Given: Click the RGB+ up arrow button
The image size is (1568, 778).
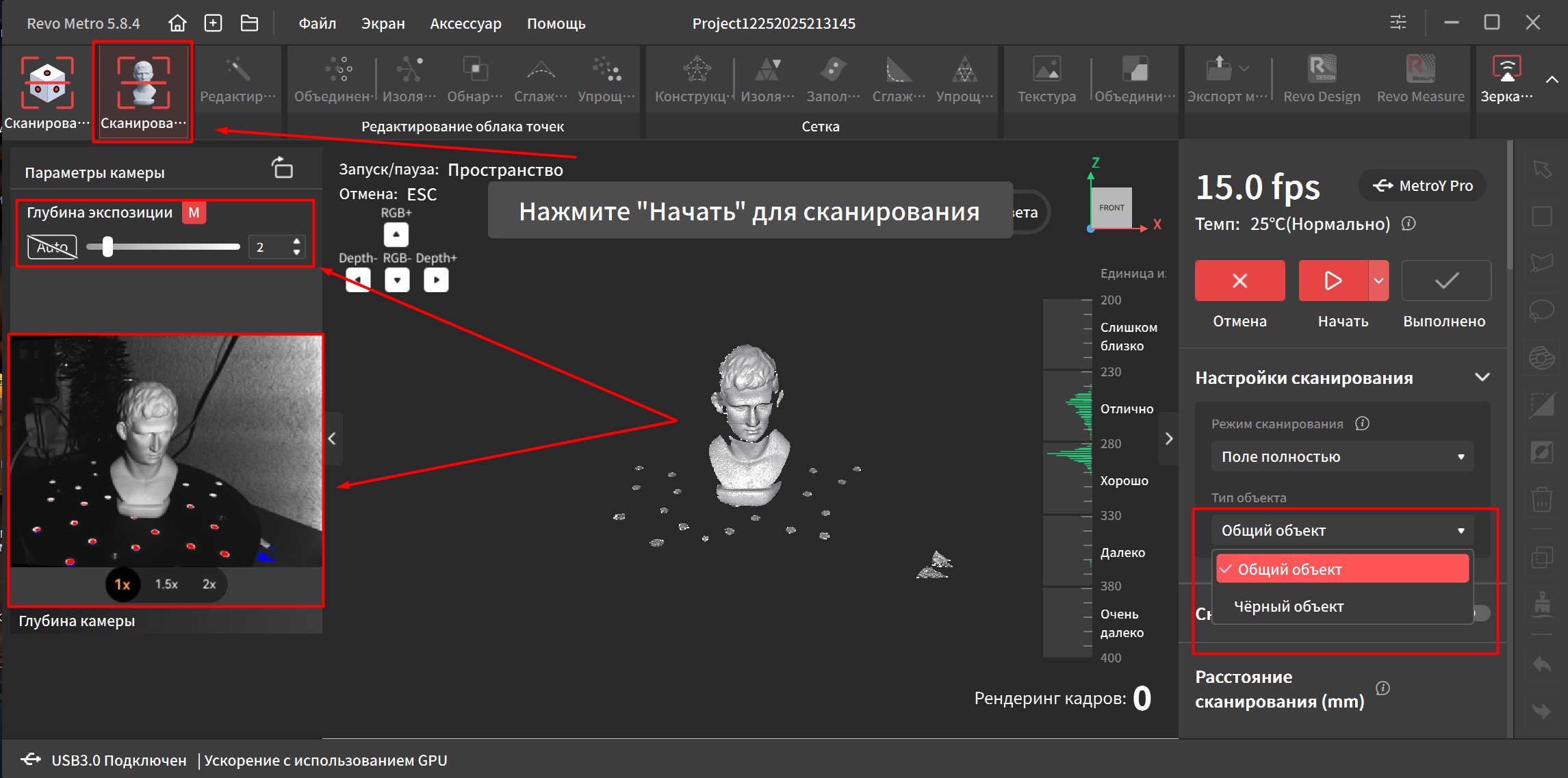Looking at the screenshot, I should 396,235.
